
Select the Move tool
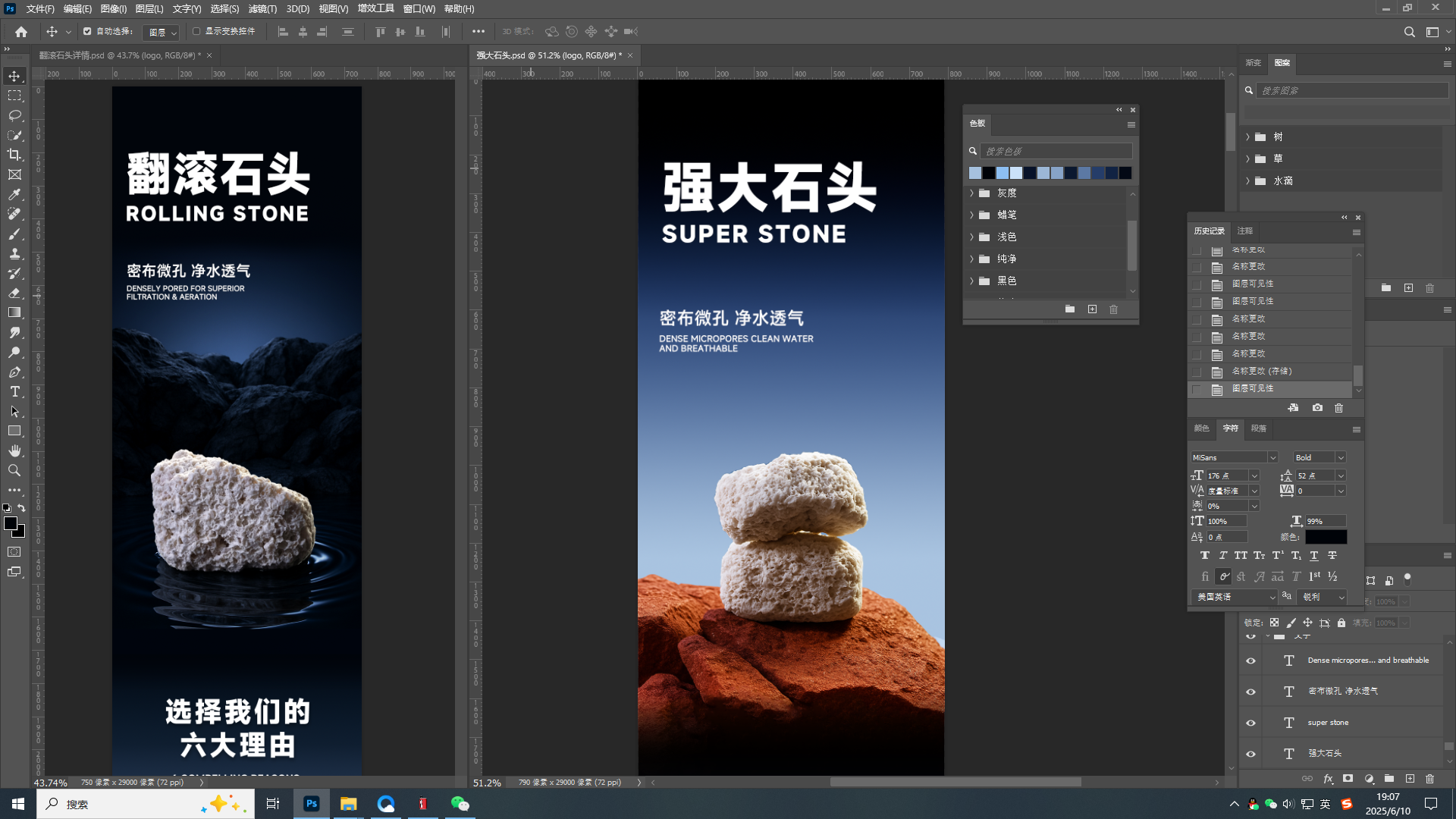[14, 75]
